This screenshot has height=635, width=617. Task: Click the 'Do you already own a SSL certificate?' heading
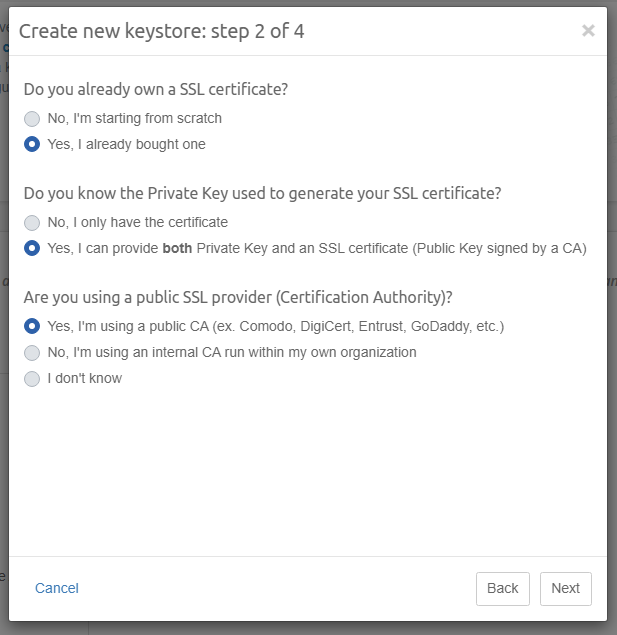(156, 89)
